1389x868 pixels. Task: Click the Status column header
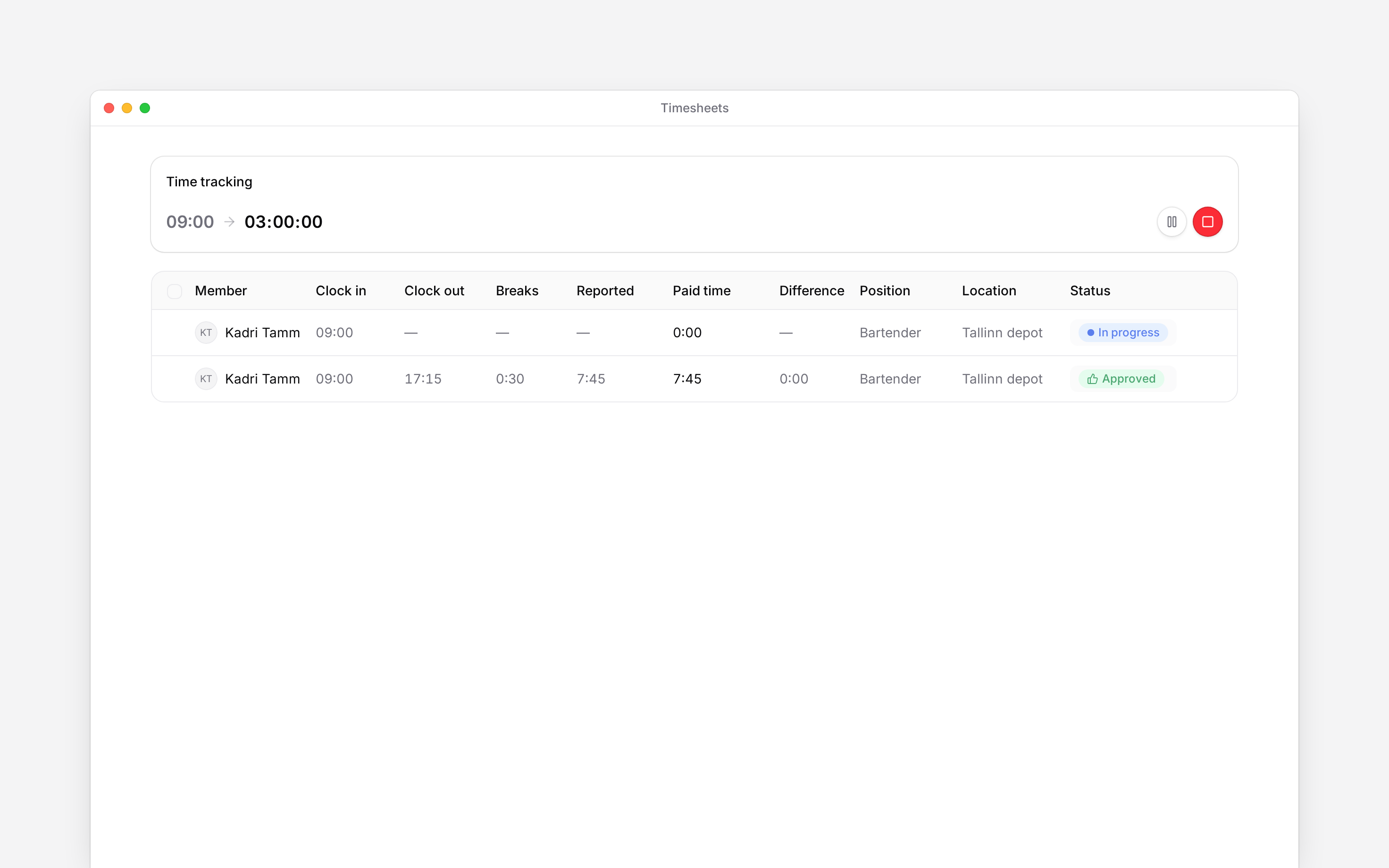pos(1090,291)
